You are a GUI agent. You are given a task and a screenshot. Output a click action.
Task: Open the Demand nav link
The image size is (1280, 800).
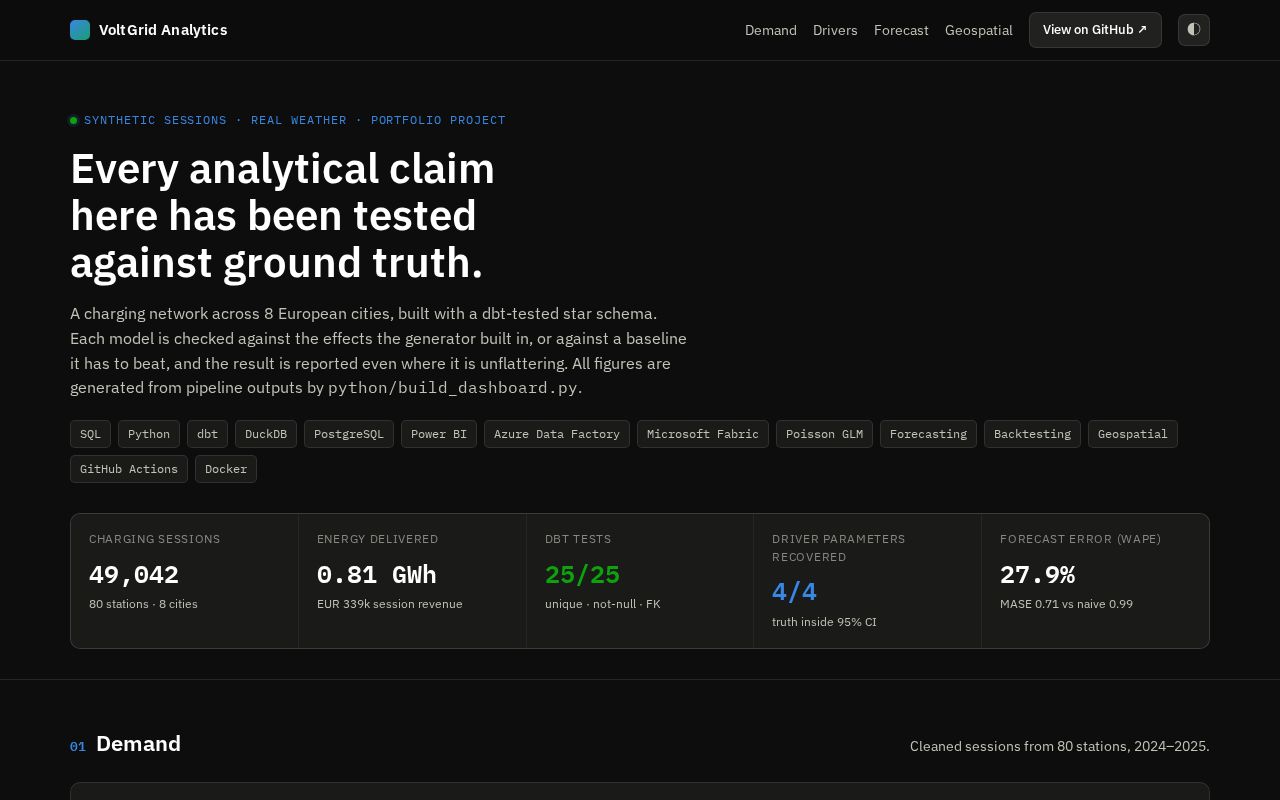pos(771,30)
